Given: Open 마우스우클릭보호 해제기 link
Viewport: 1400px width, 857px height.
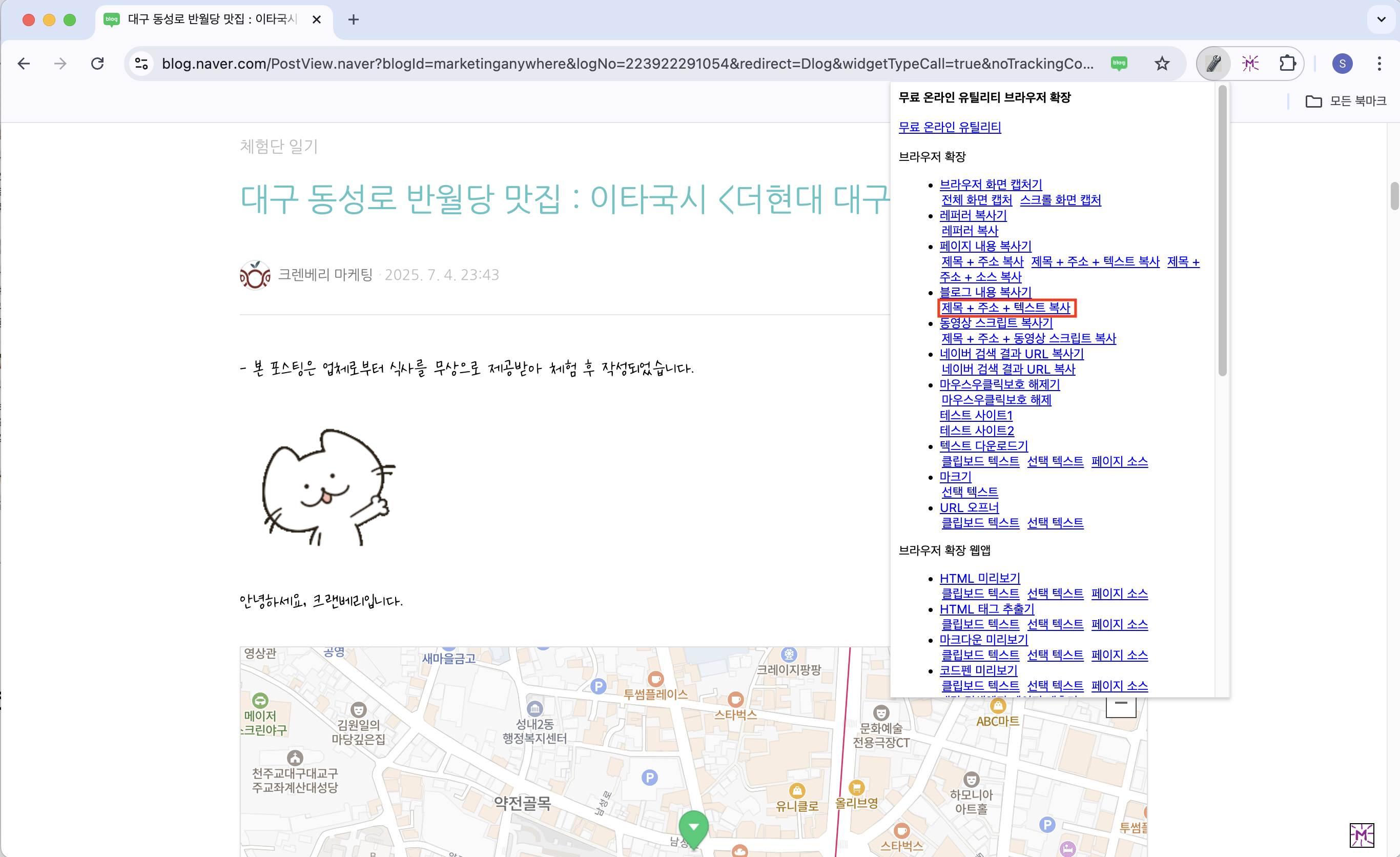Looking at the screenshot, I should pyautogui.click(x=999, y=384).
